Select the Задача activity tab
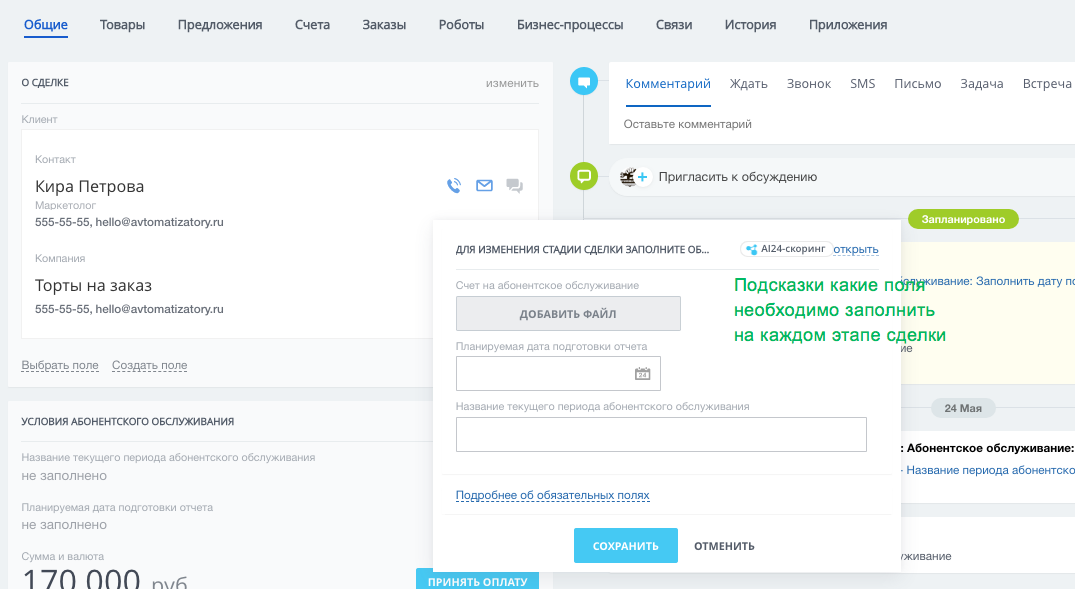Viewport: 1075px width, 589px height. pyautogui.click(x=982, y=84)
